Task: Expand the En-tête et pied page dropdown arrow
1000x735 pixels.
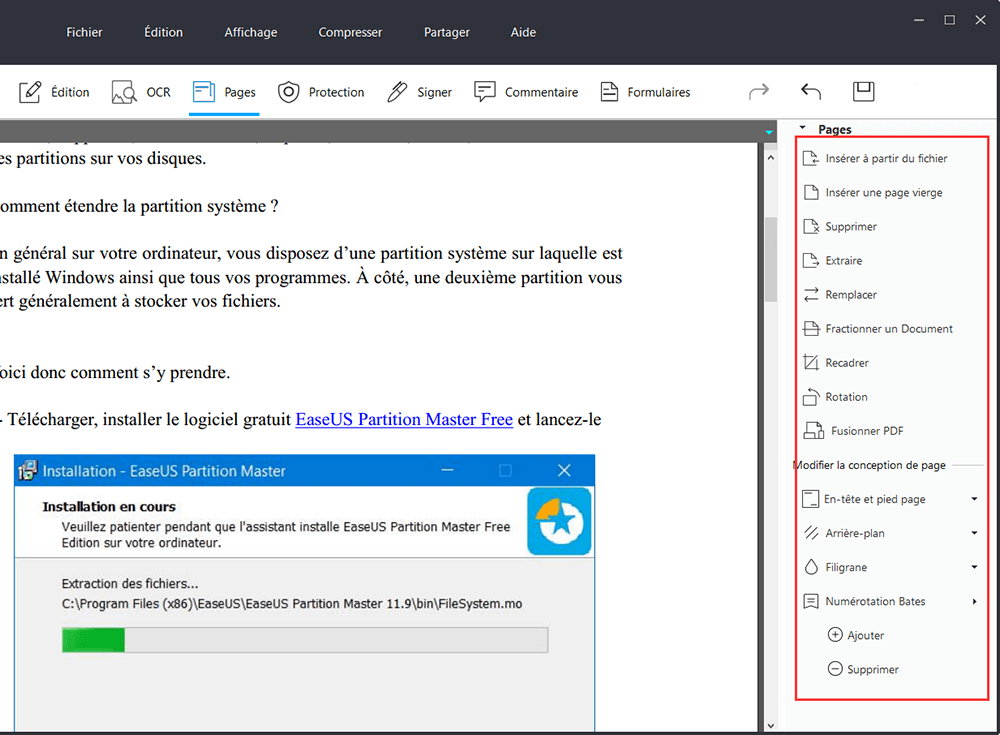Action: pos(974,499)
